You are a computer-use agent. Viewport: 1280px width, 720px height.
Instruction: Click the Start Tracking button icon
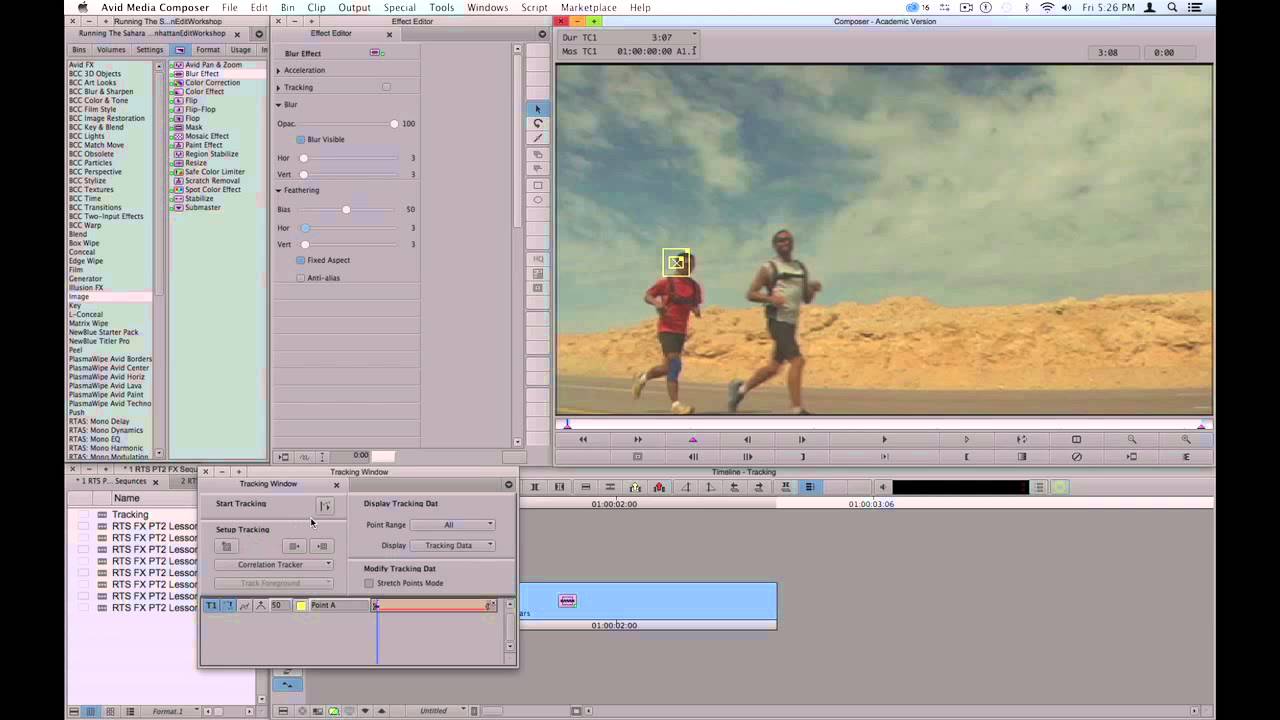click(x=325, y=506)
